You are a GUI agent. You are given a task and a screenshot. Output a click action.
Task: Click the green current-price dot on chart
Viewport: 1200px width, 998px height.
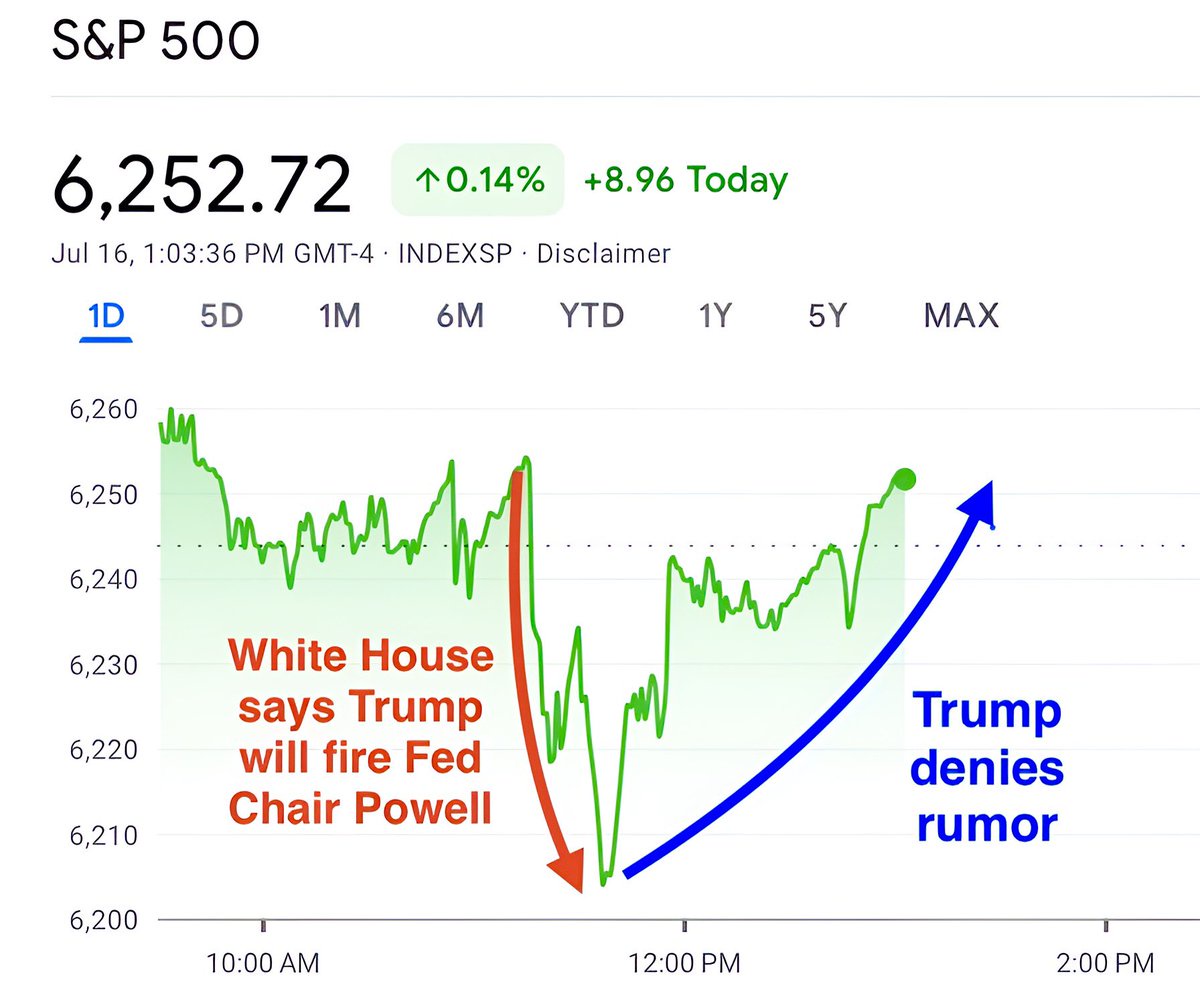pos(904,480)
